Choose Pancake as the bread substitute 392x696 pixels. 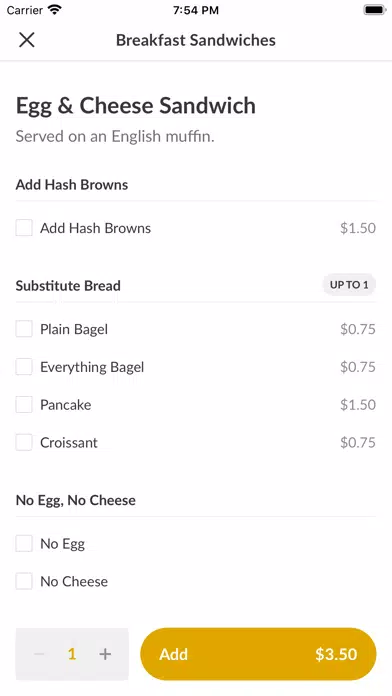pyautogui.click(x=24, y=404)
